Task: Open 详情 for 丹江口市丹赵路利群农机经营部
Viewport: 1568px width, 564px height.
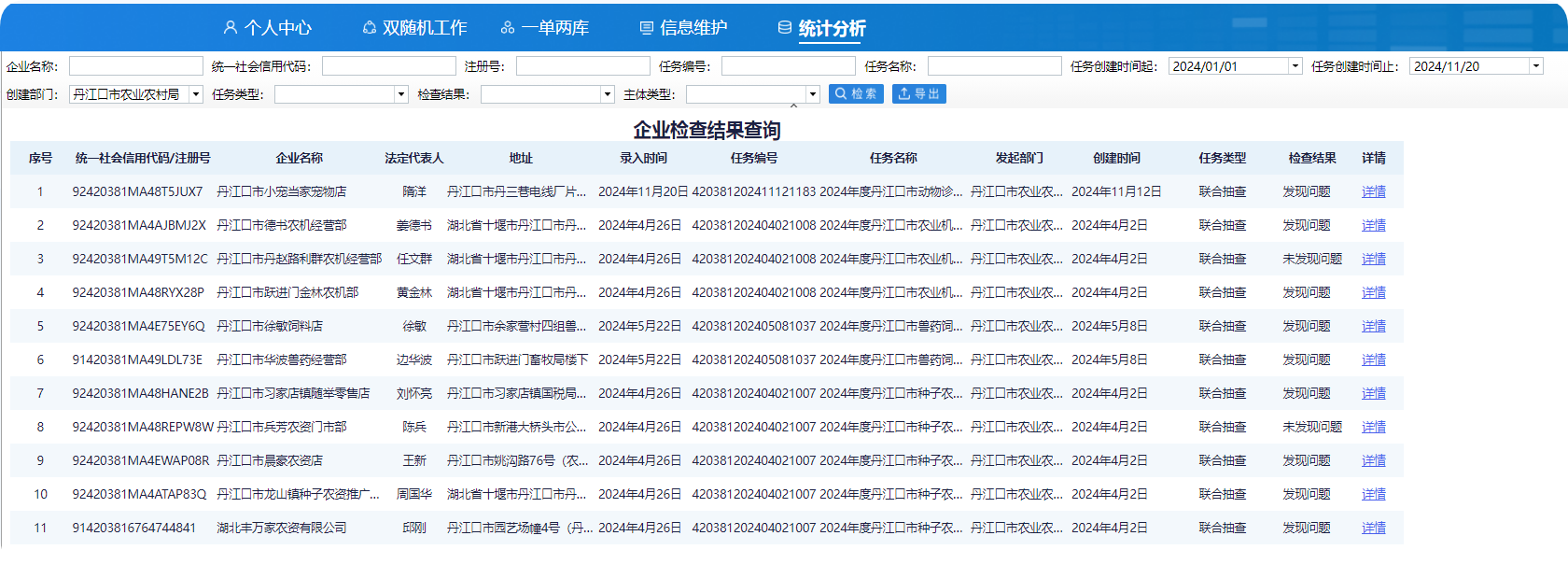Action: coord(1374,259)
